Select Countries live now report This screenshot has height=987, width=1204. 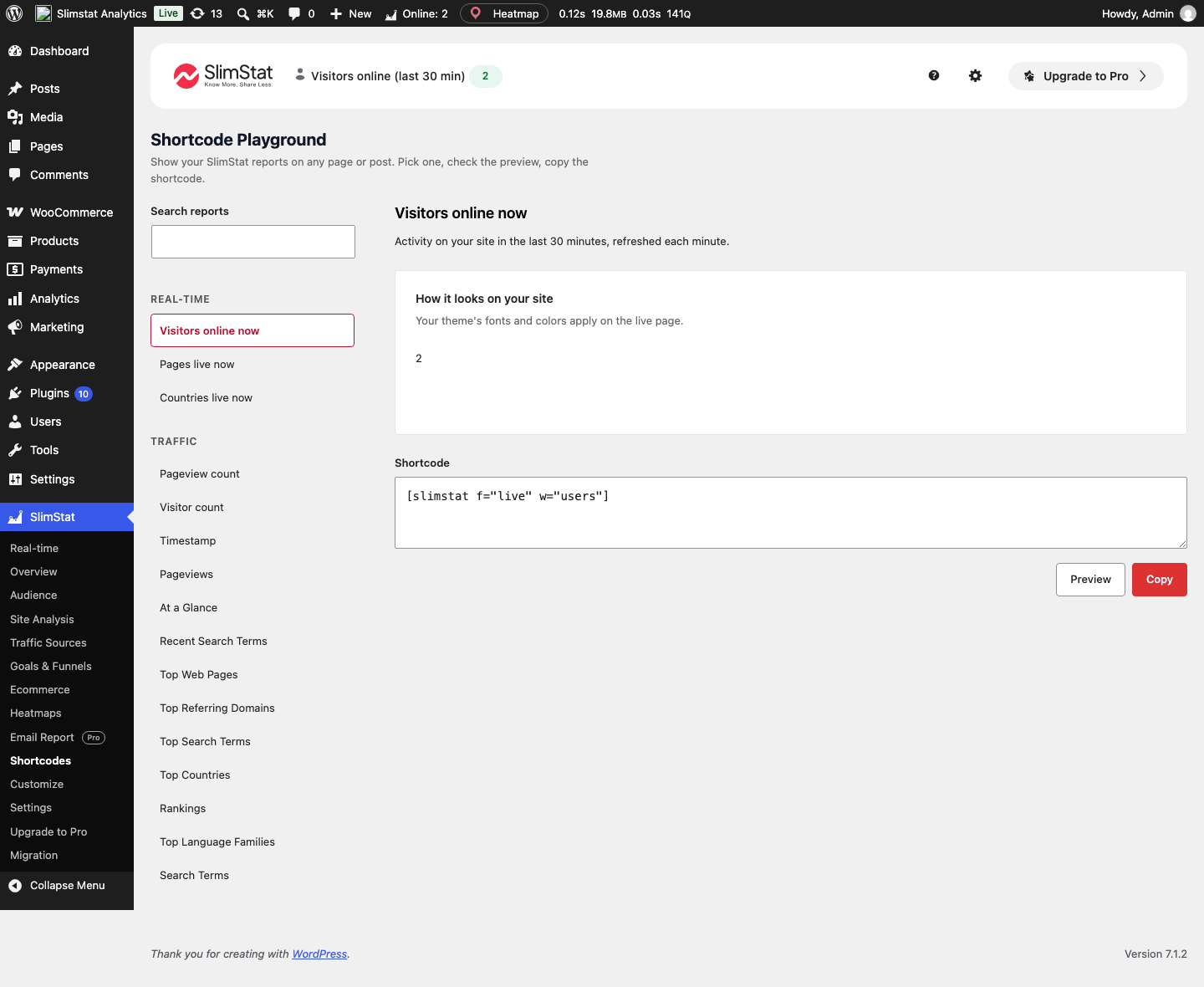point(253,398)
